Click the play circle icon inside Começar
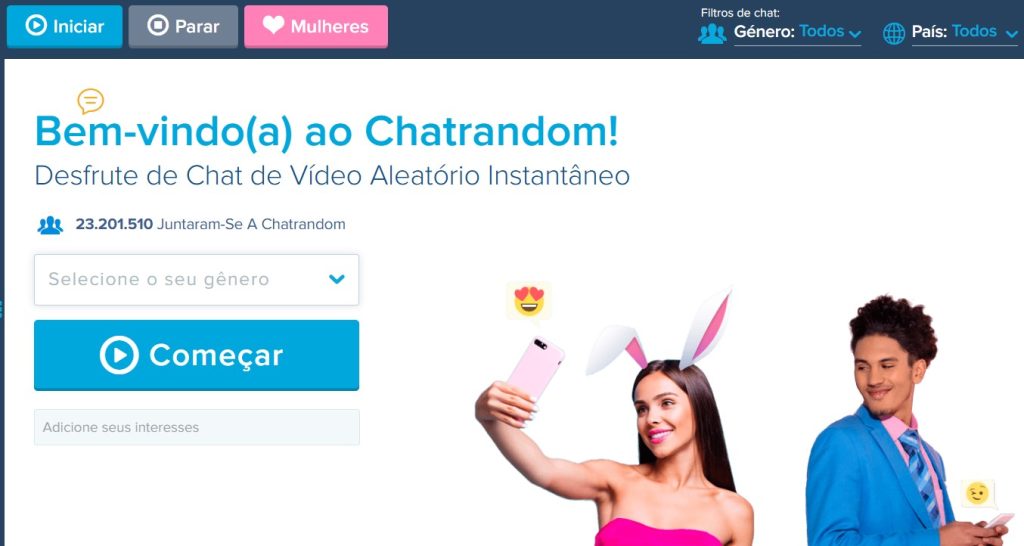This screenshot has height=546, width=1024. point(120,355)
